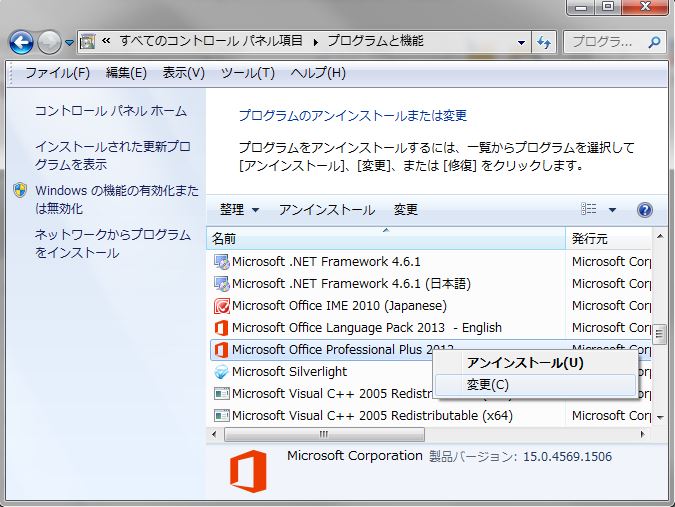Click the help question mark icon
Screen dimensions: 675x507
(x=644, y=210)
